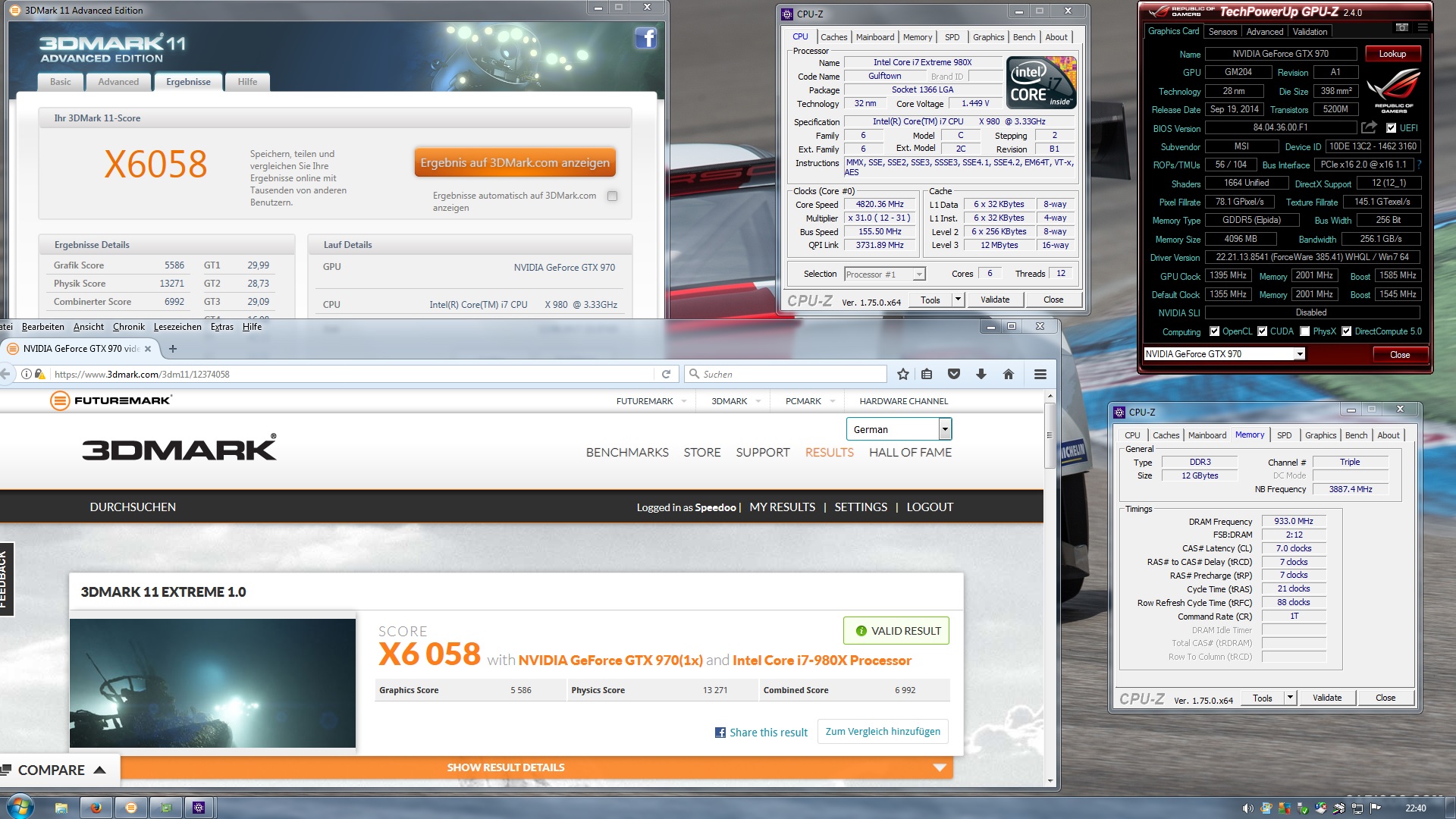1456x819 pixels.
Task: Click the FEEDBACK side tab on webpage
Action: coord(5,579)
